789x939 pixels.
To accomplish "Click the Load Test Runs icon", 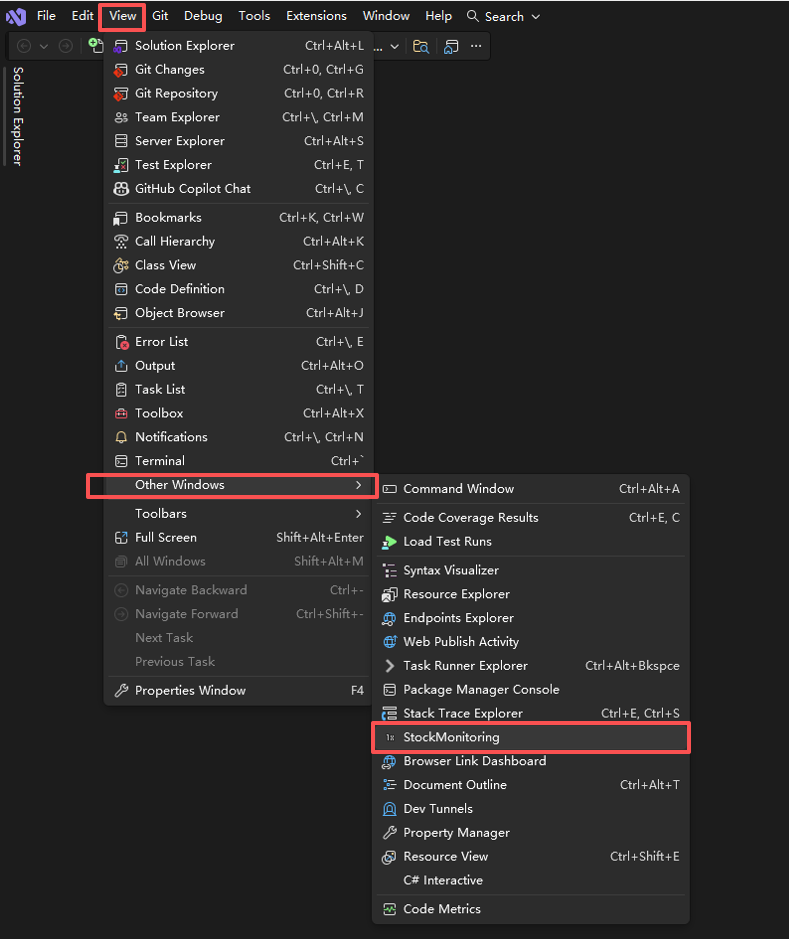I will click(x=390, y=542).
